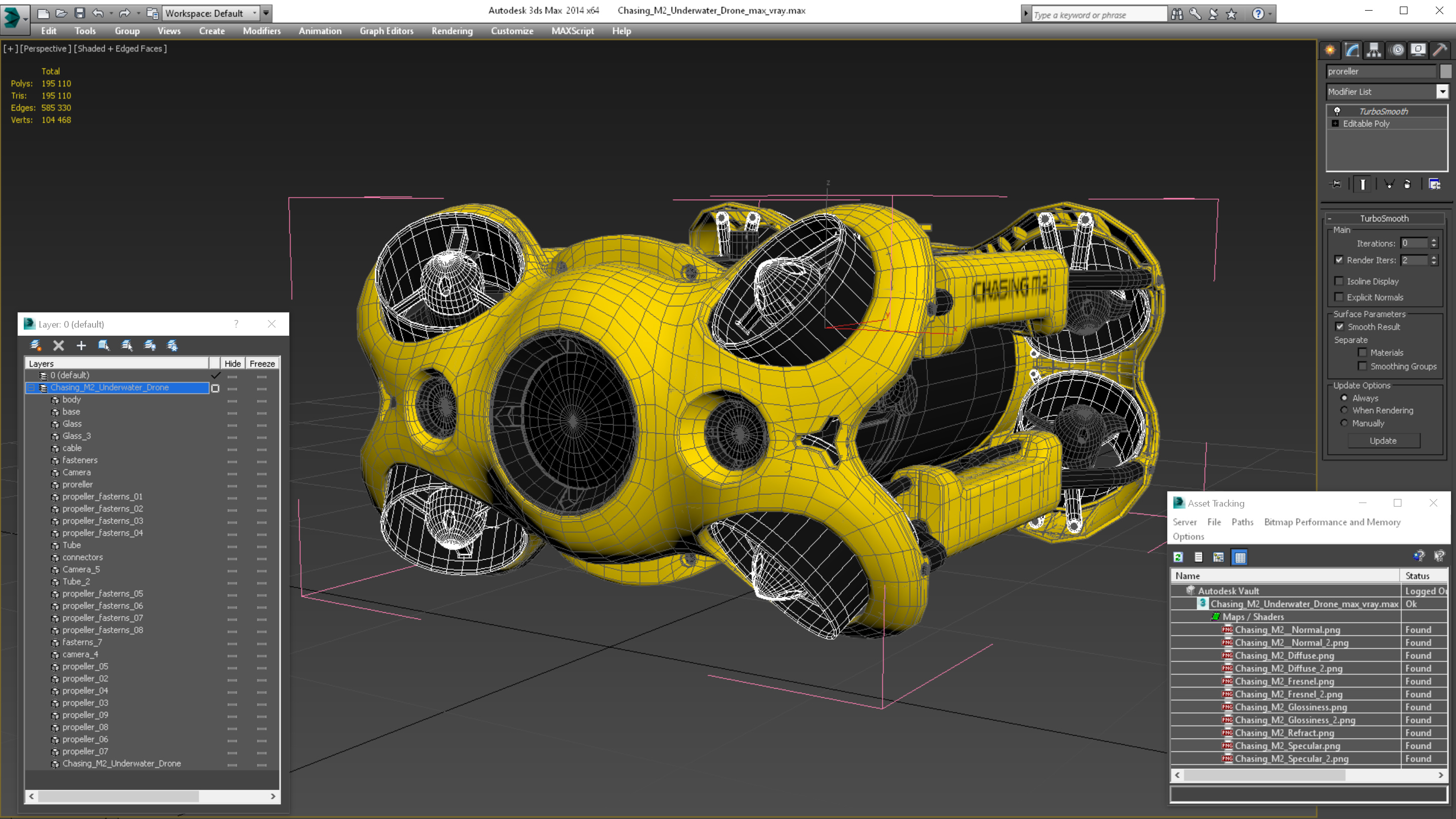
Task: Collapse the TurboSmooth rollout
Action: tap(1330, 219)
